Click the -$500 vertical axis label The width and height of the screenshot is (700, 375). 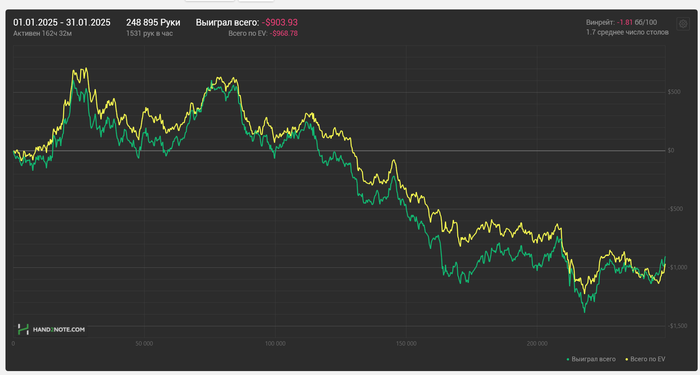pyautogui.click(x=675, y=209)
